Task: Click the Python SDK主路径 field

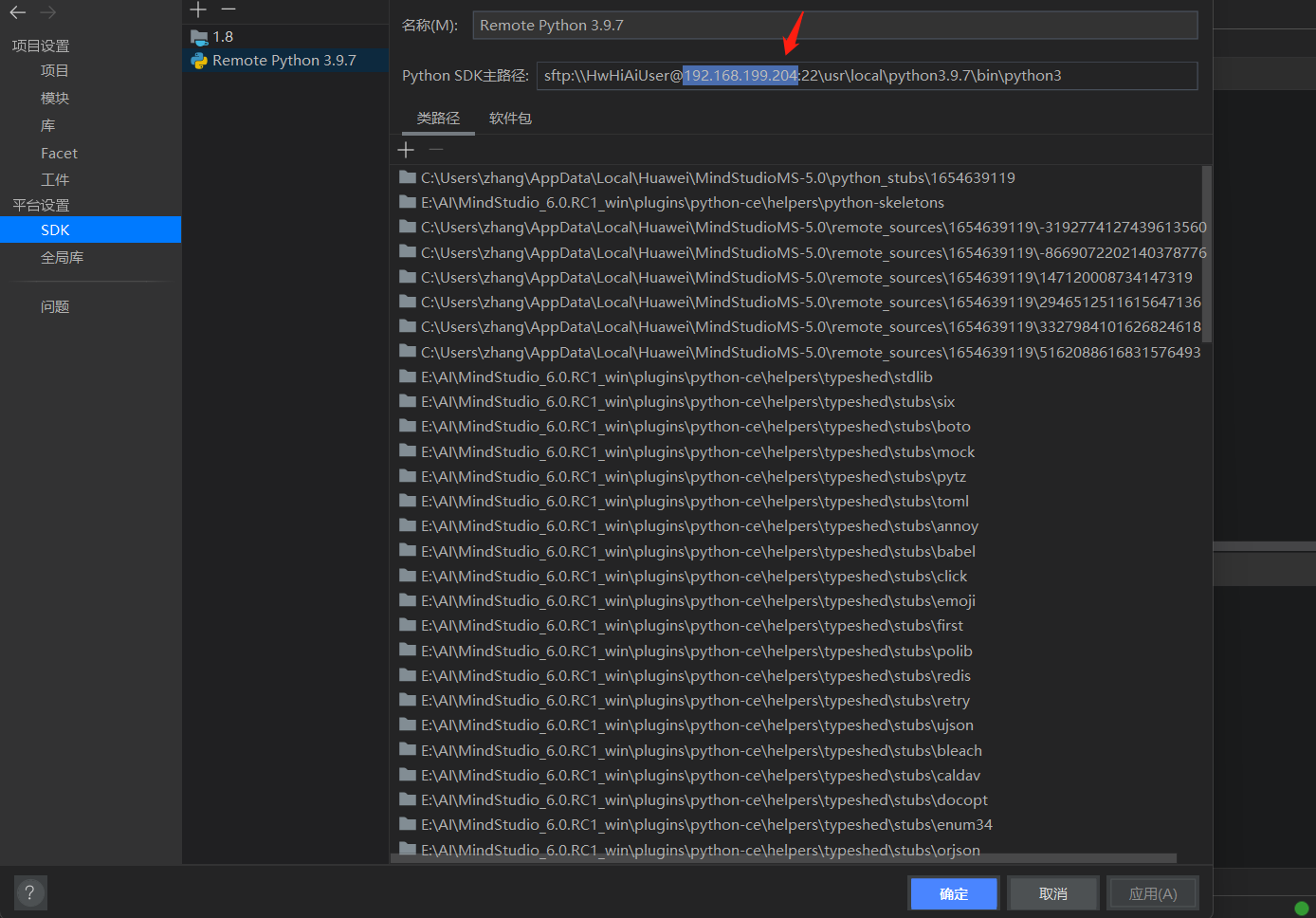Action: tap(867, 76)
